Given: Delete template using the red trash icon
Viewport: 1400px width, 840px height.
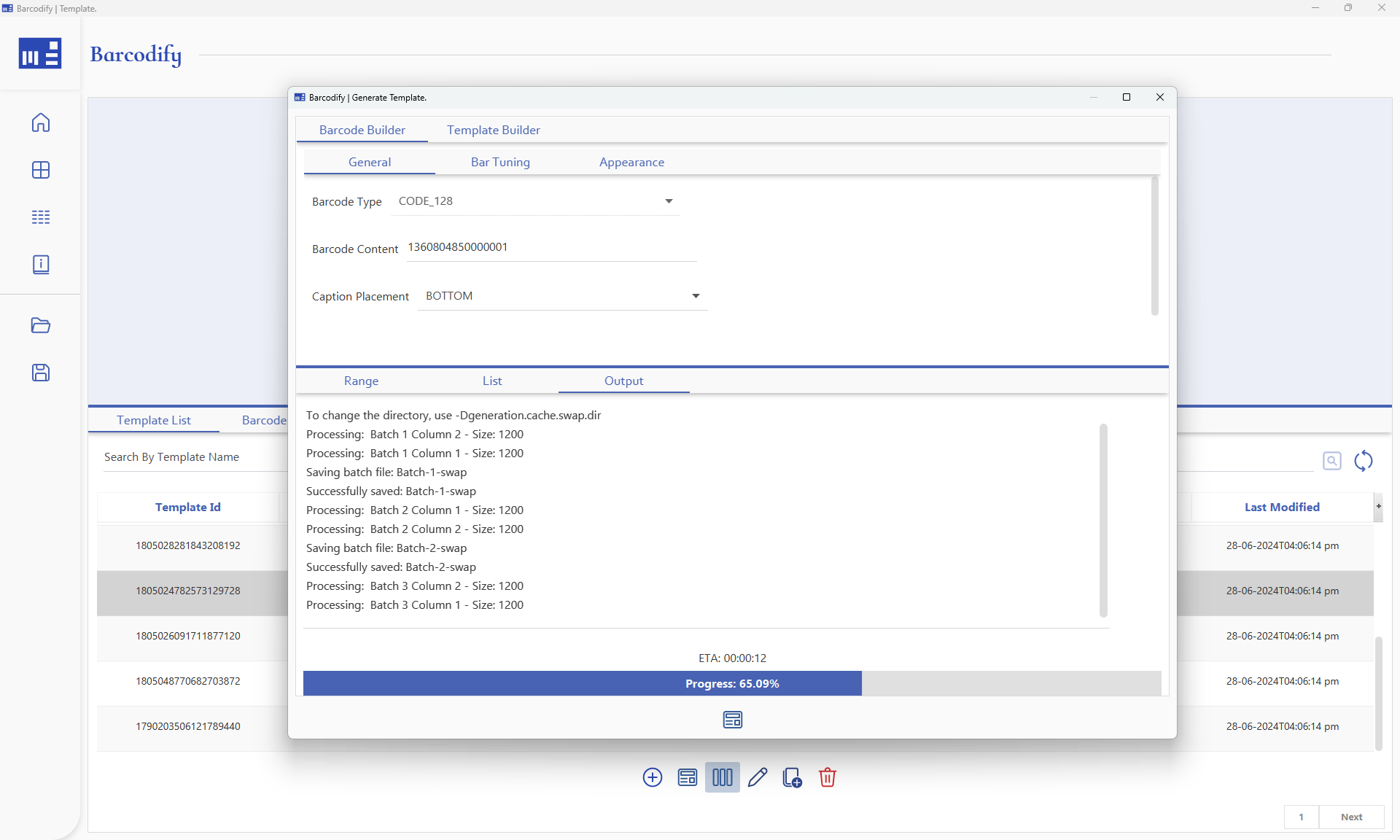Looking at the screenshot, I should point(828,777).
